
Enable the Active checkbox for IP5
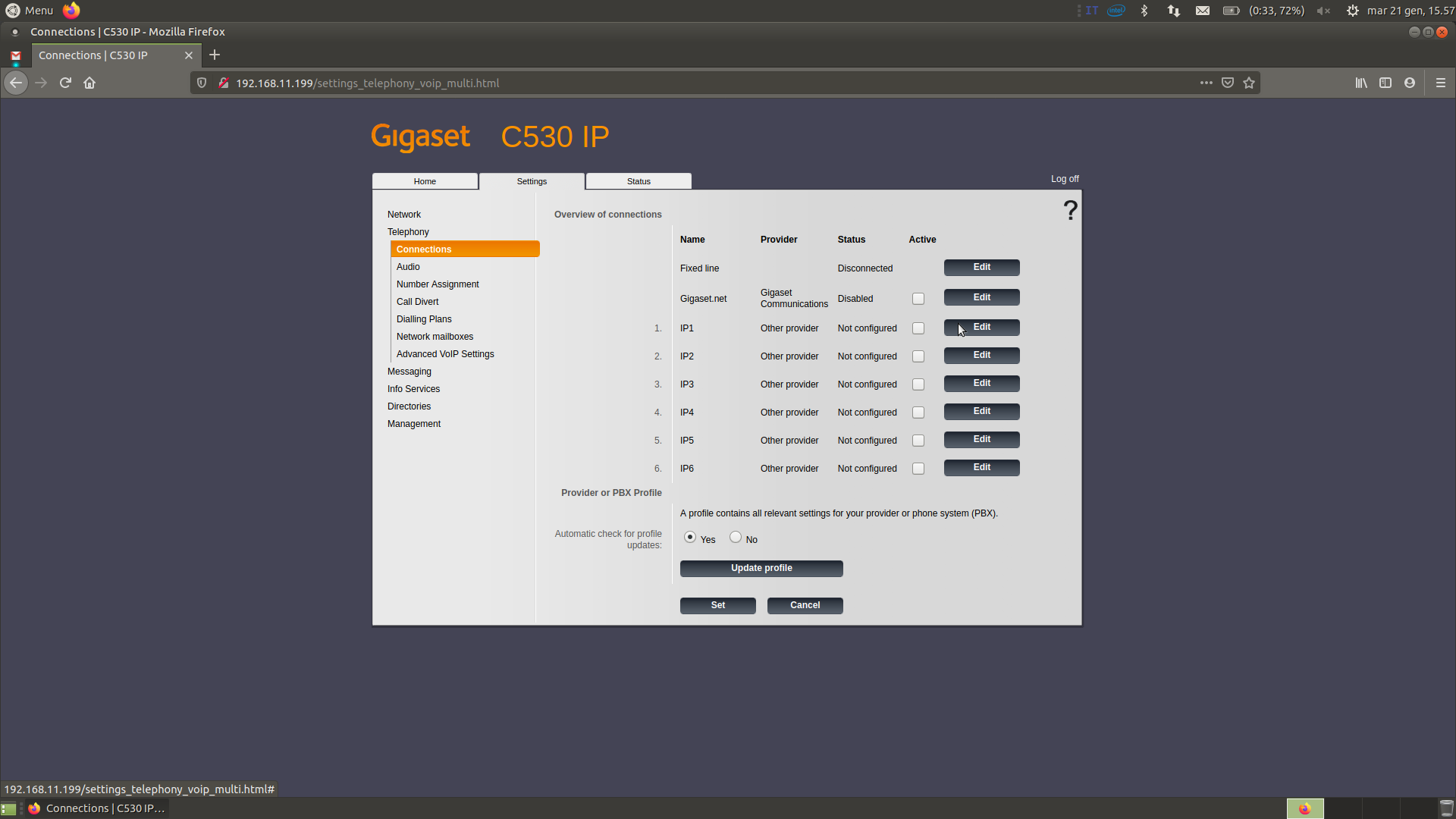click(918, 441)
